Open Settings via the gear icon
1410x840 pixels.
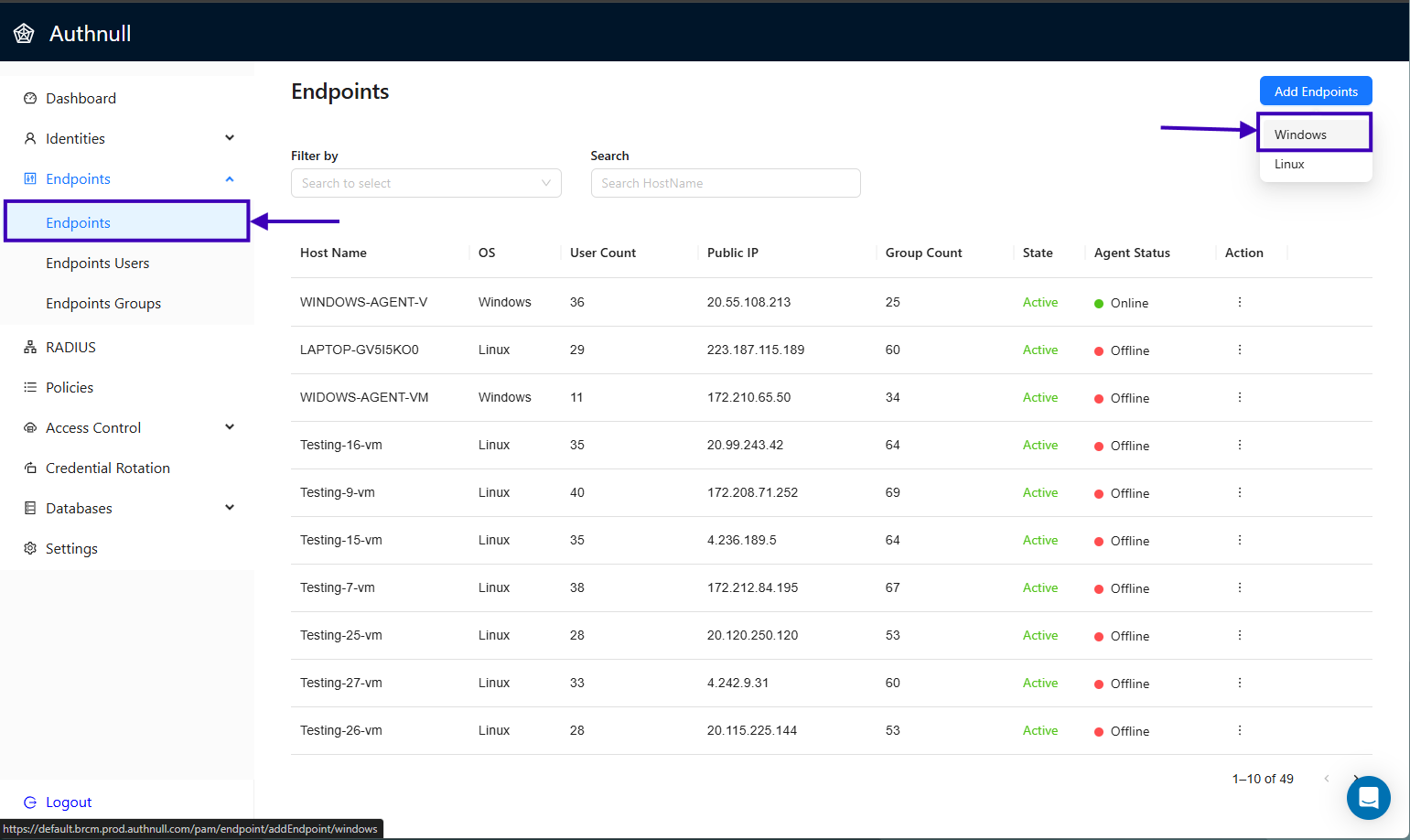click(x=30, y=548)
